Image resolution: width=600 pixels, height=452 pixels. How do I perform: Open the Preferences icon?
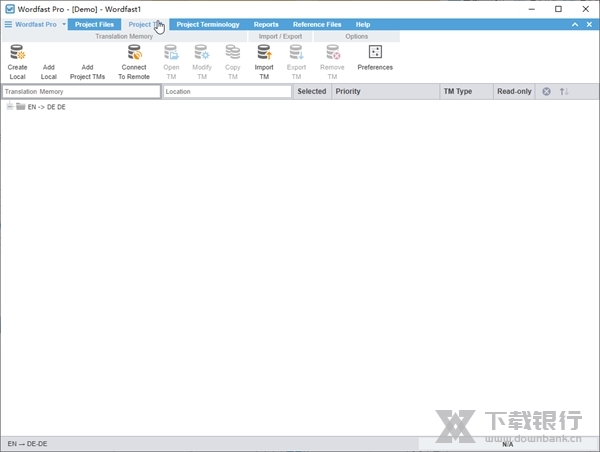(x=375, y=53)
